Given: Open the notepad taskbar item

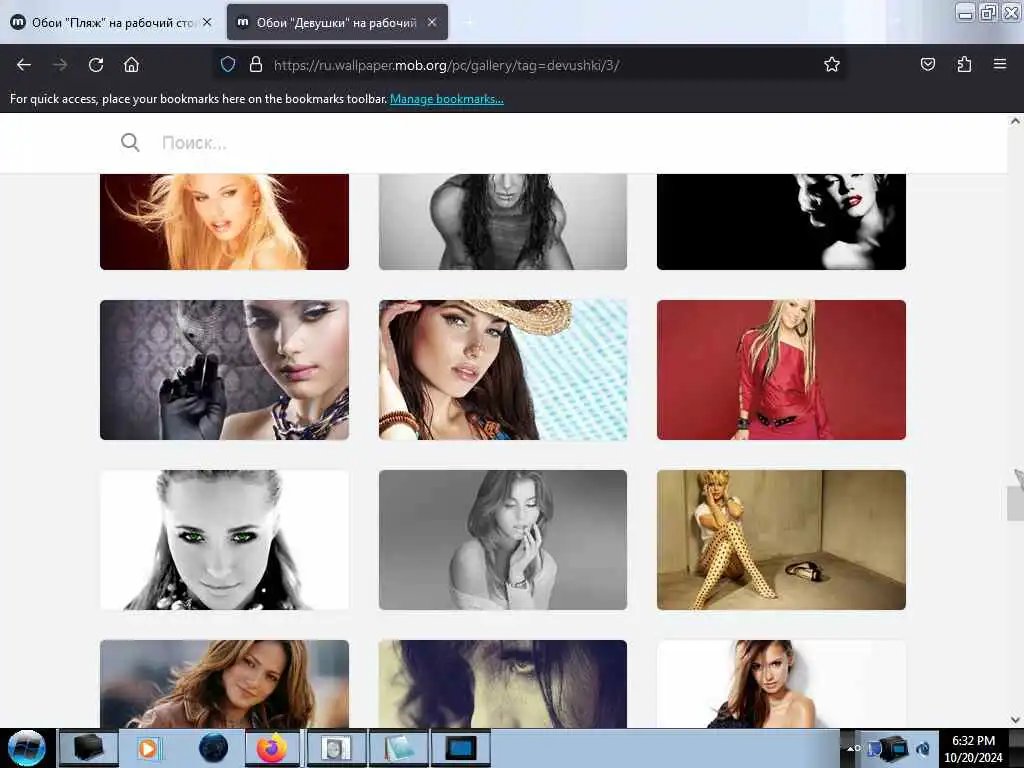Looking at the screenshot, I should tap(398, 748).
